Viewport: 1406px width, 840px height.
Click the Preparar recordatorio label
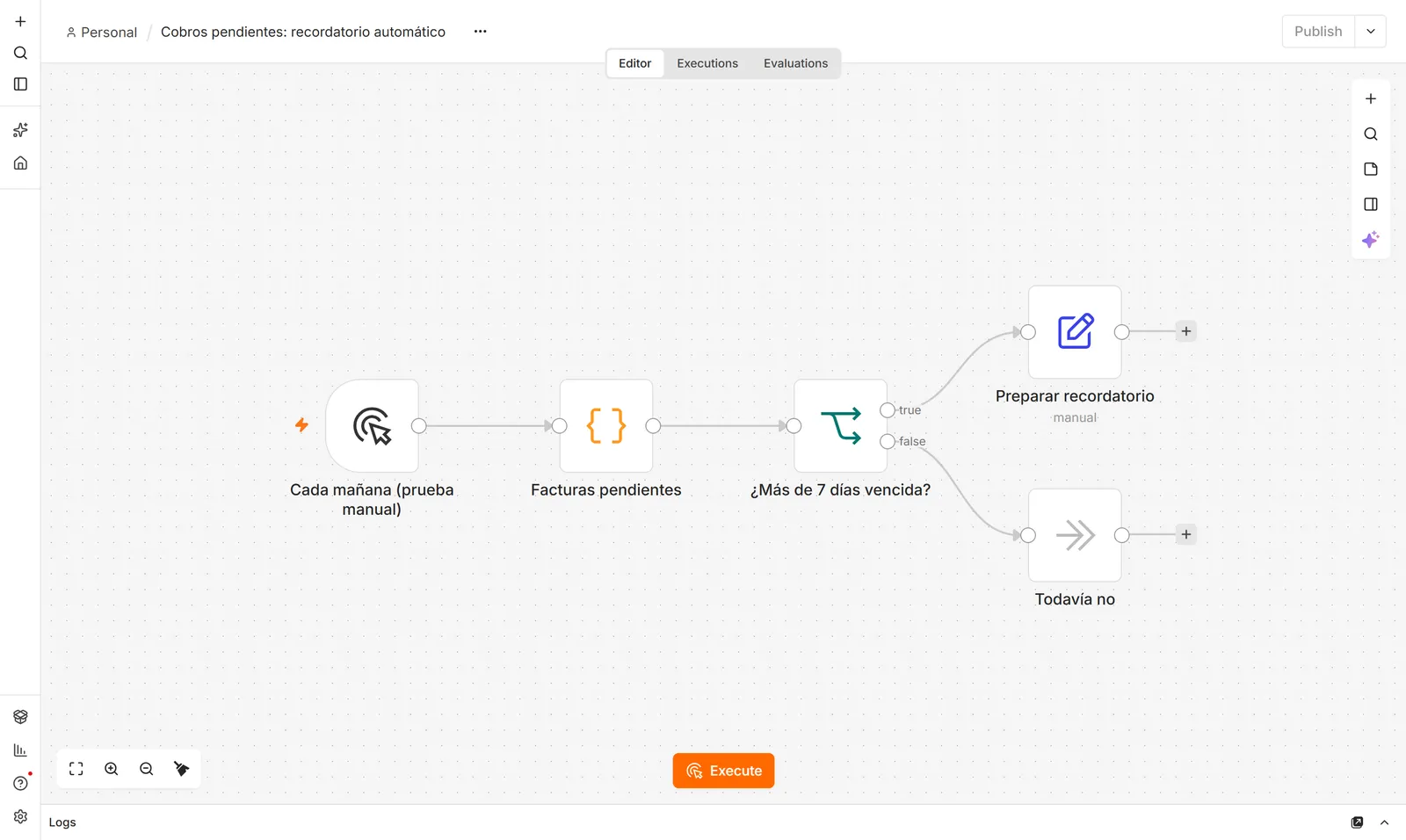(1075, 396)
